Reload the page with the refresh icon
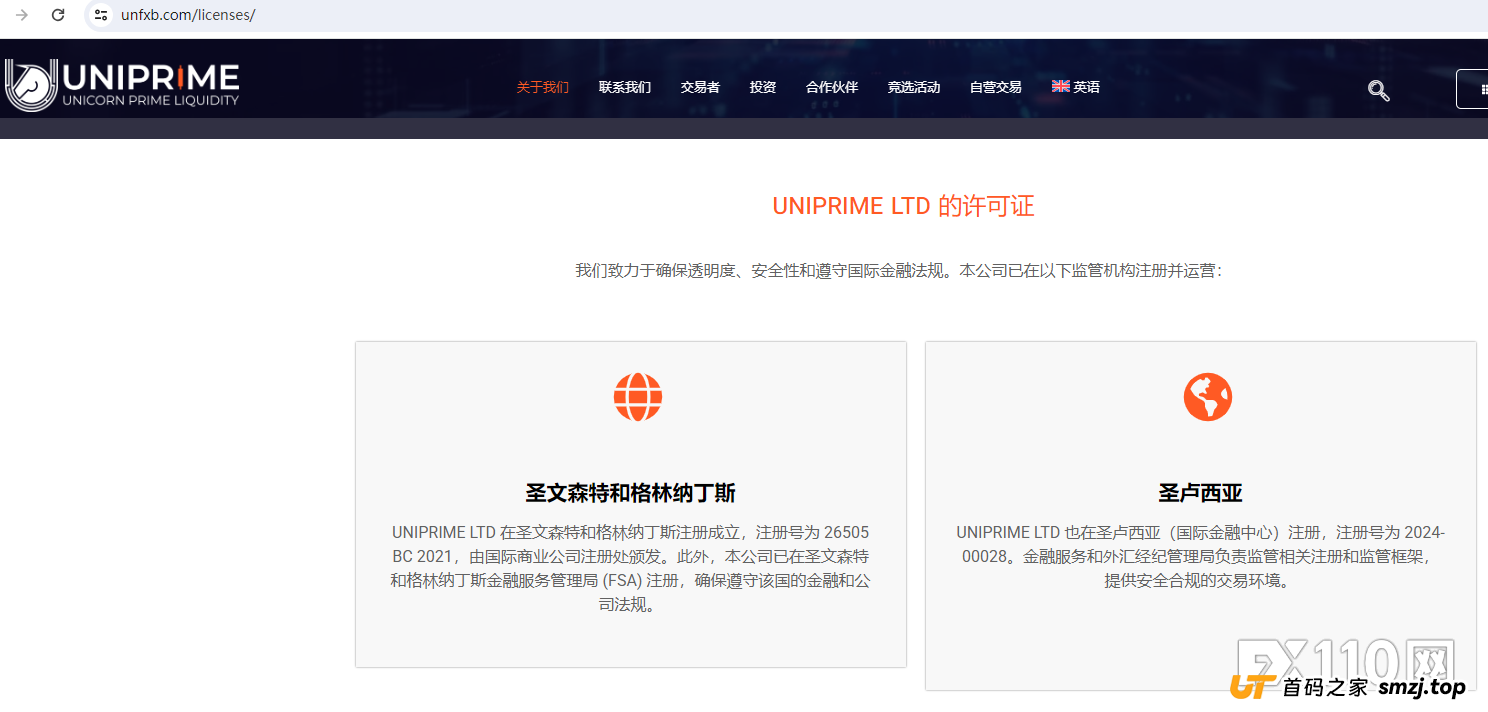This screenshot has width=1488, height=712. (58, 15)
